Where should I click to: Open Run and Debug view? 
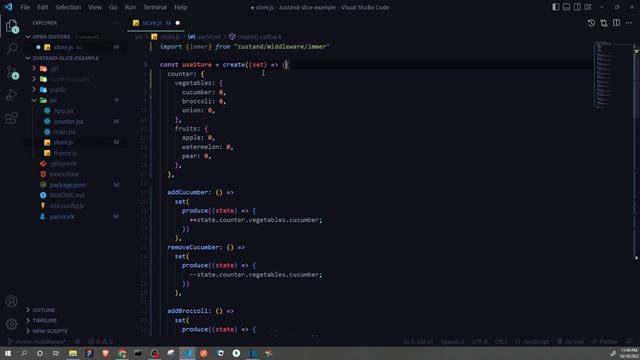(12, 95)
